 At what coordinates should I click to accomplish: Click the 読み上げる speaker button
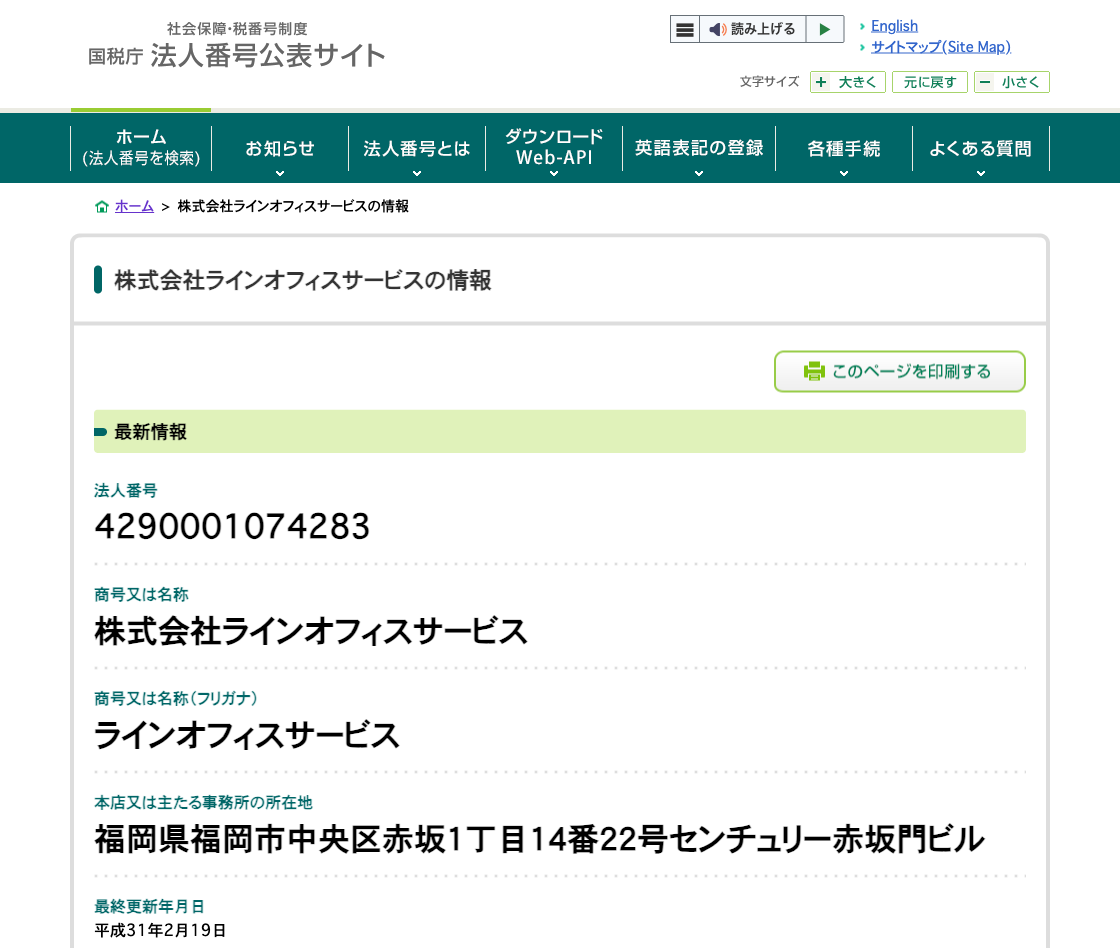pyautogui.click(x=752, y=29)
